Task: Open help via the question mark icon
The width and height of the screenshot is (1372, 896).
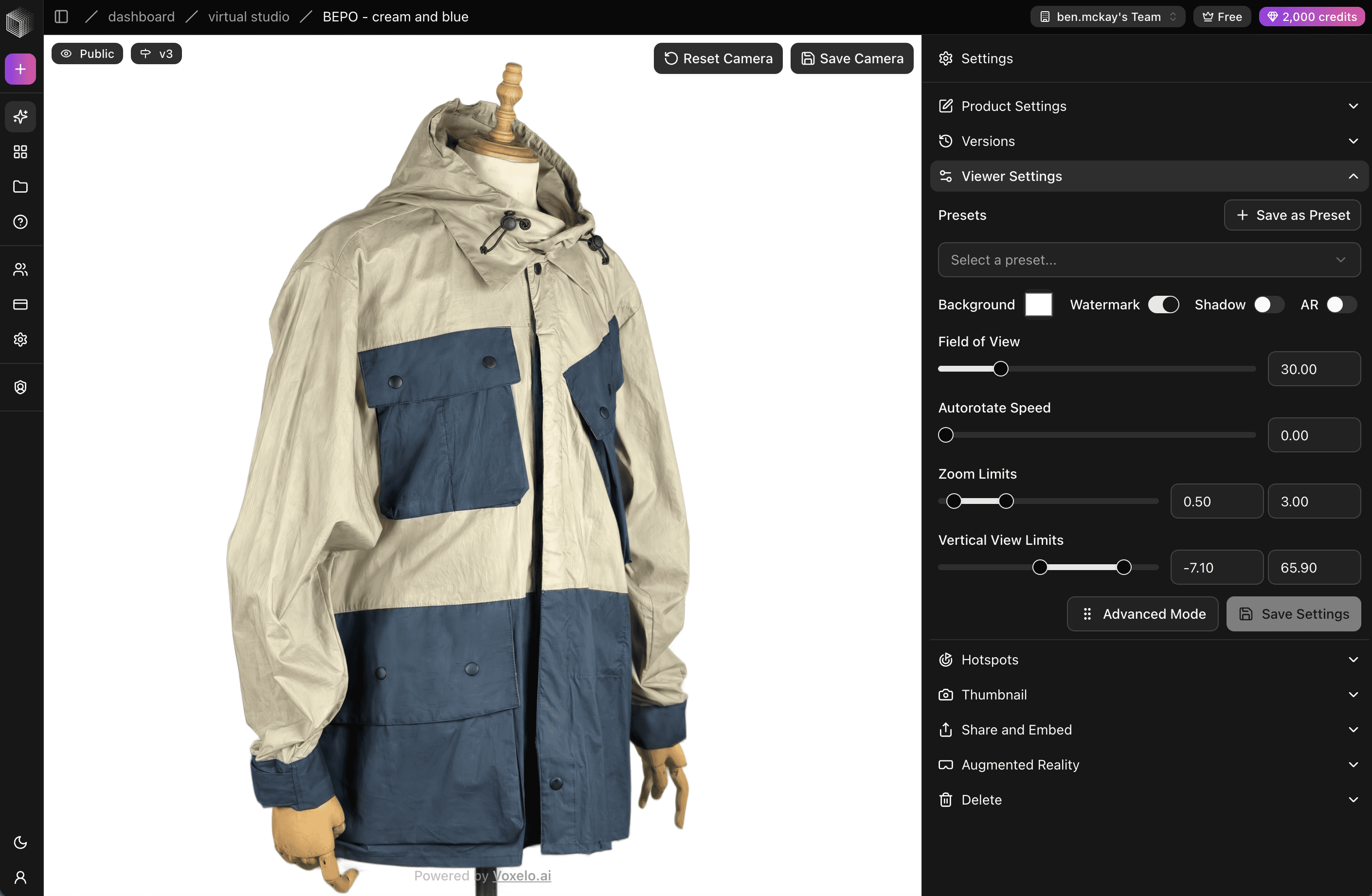Action: [x=20, y=221]
